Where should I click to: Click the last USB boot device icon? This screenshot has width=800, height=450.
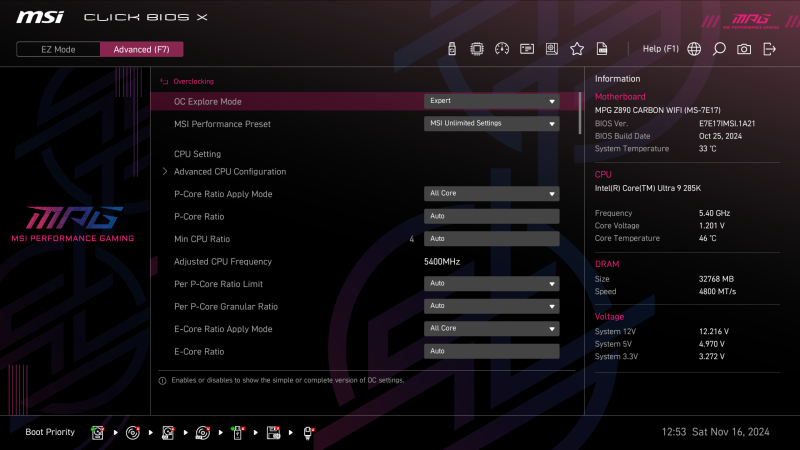point(309,432)
